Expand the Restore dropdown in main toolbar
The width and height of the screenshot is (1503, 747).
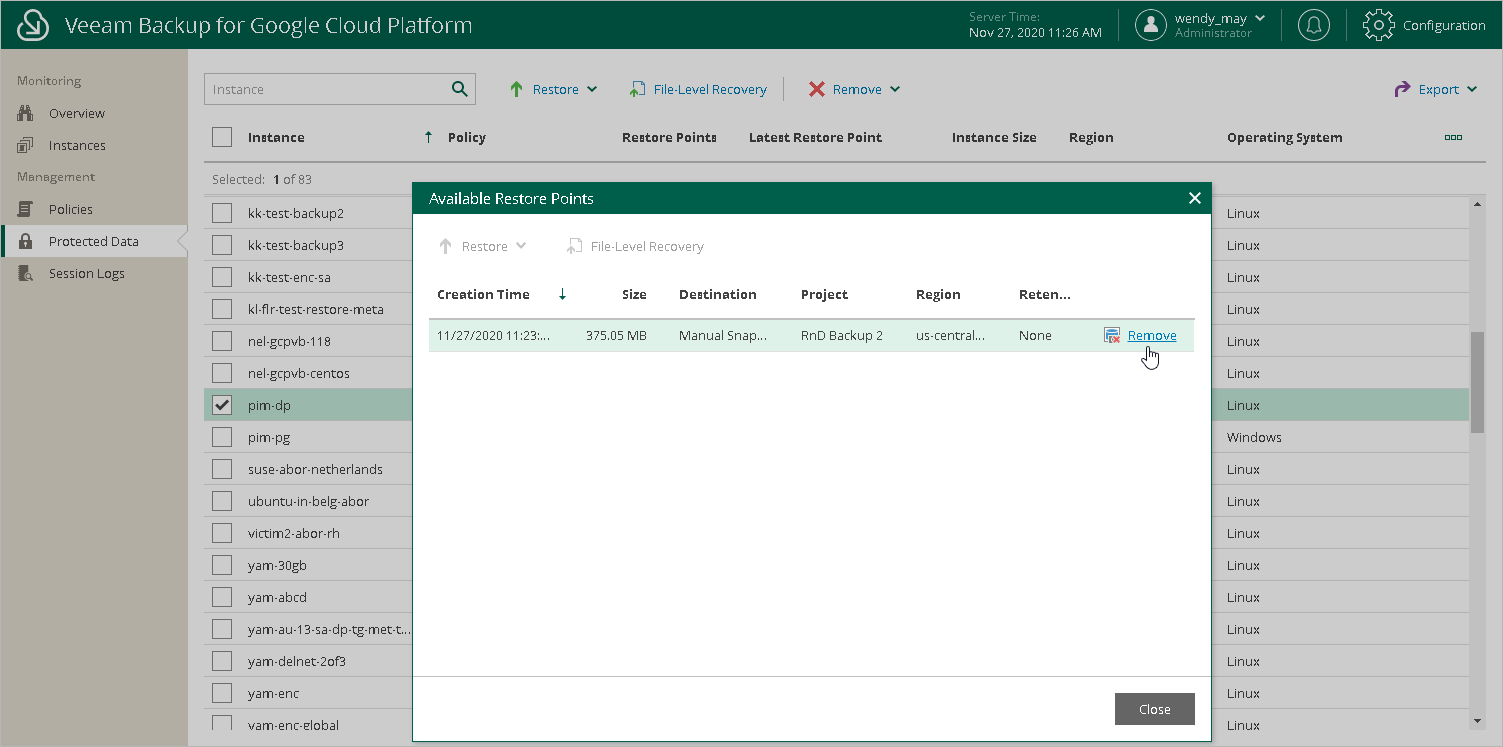point(553,90)
